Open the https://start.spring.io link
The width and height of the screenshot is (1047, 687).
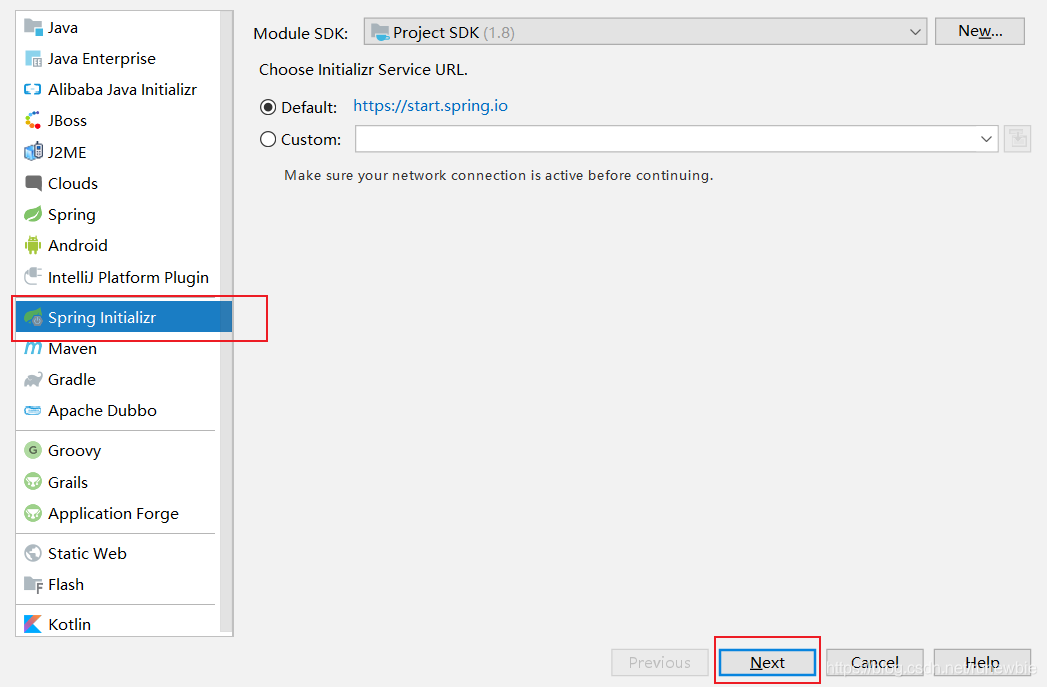tap(430, 106)
